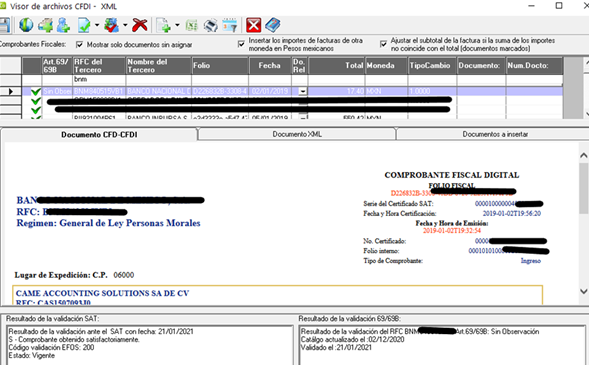Click the blue help book icon
The width and height of the screenshot is (589, 365).
tap(273, 25)
